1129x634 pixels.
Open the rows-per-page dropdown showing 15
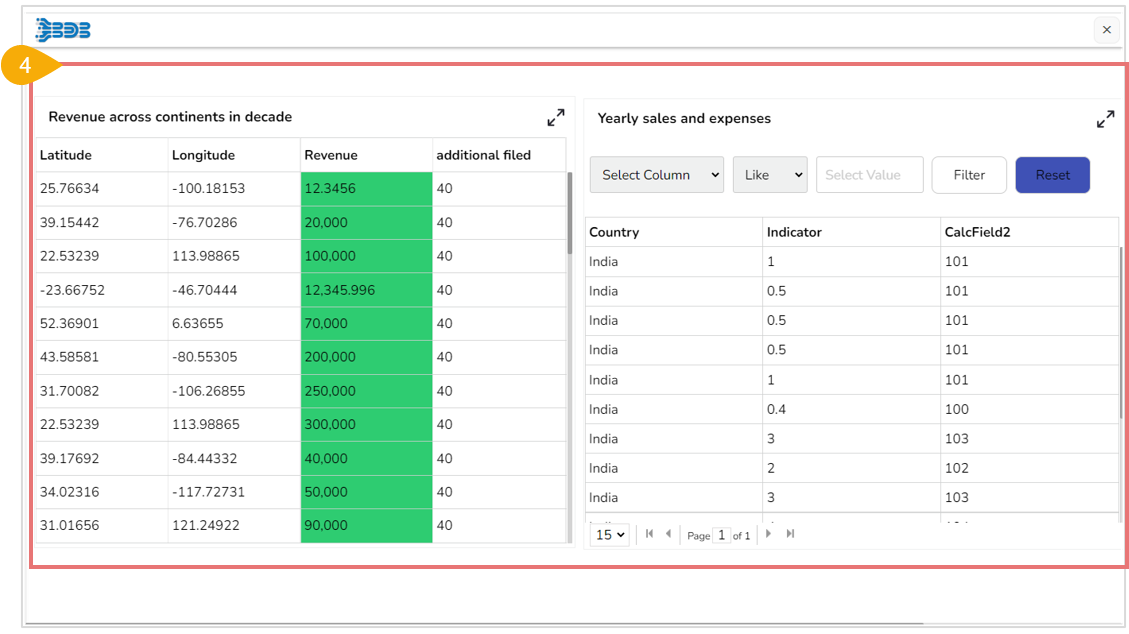610,535
